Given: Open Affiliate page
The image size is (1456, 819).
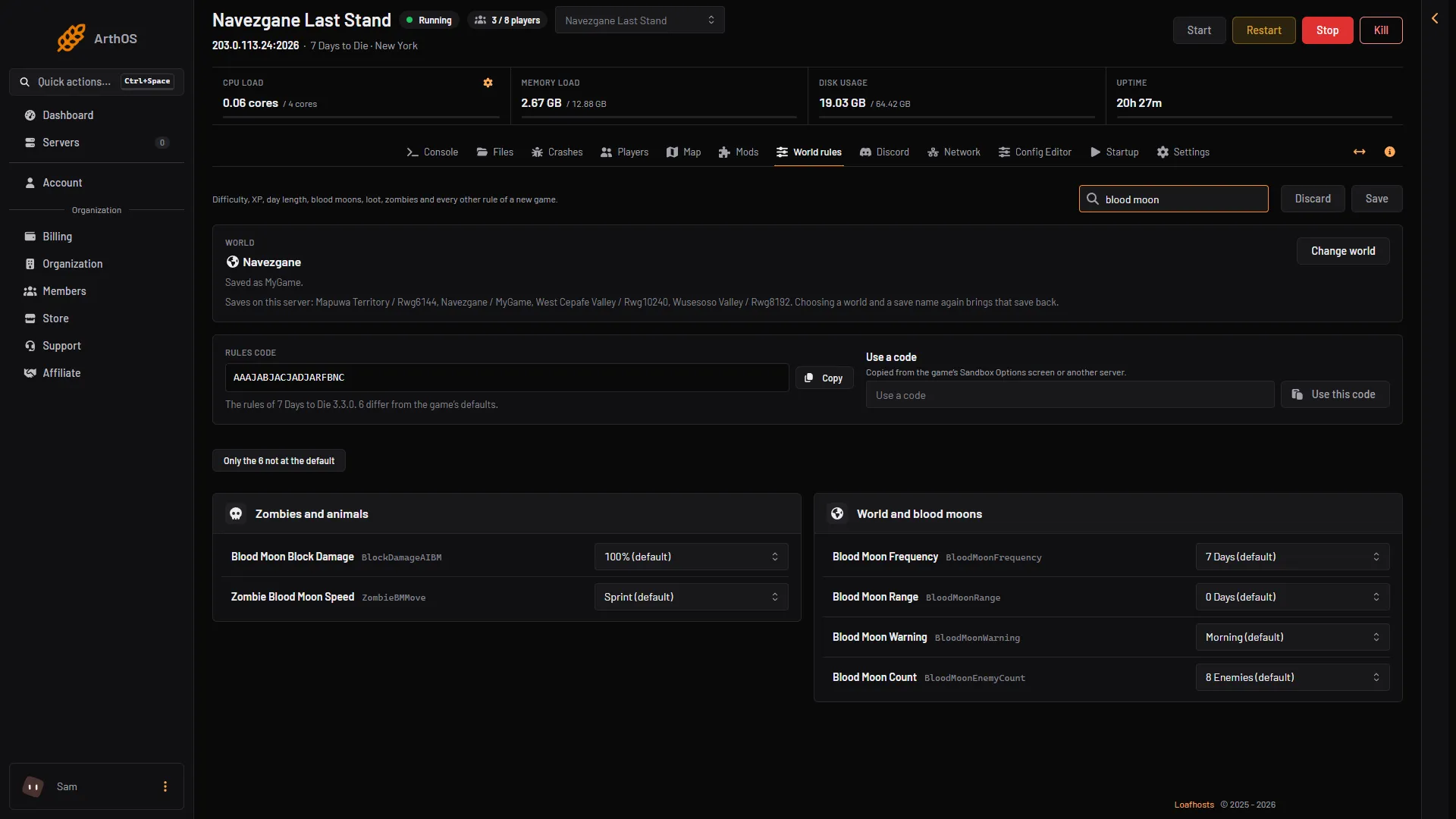Looking at the screenshot, I should tap(96, 373).
